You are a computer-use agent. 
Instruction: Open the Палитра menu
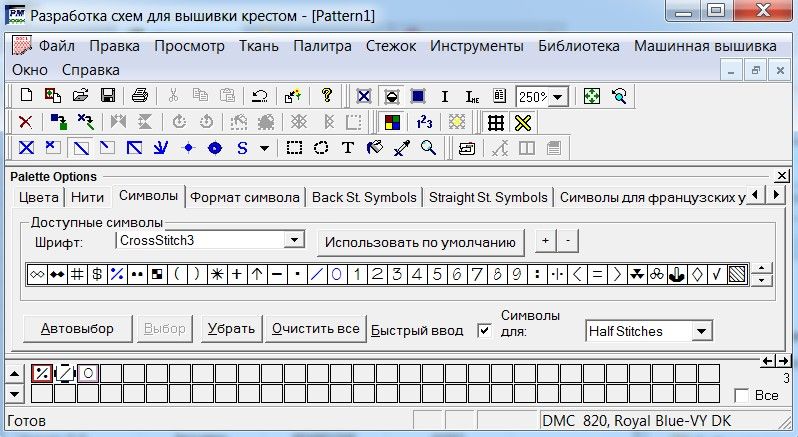click(322, 46)
